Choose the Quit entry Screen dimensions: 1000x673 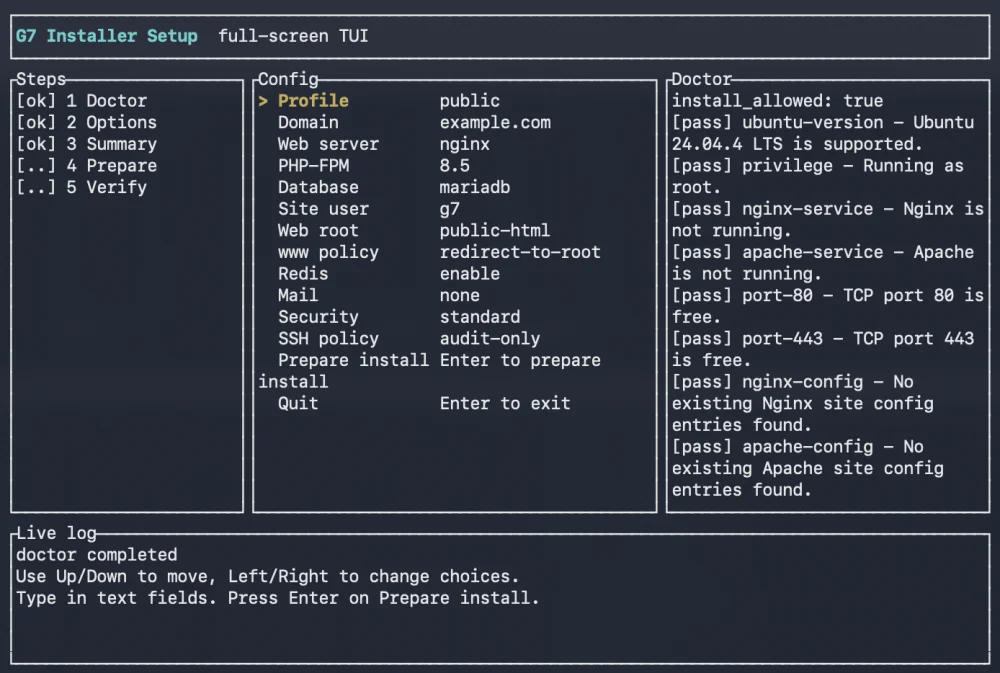click(x=423, y=404)
